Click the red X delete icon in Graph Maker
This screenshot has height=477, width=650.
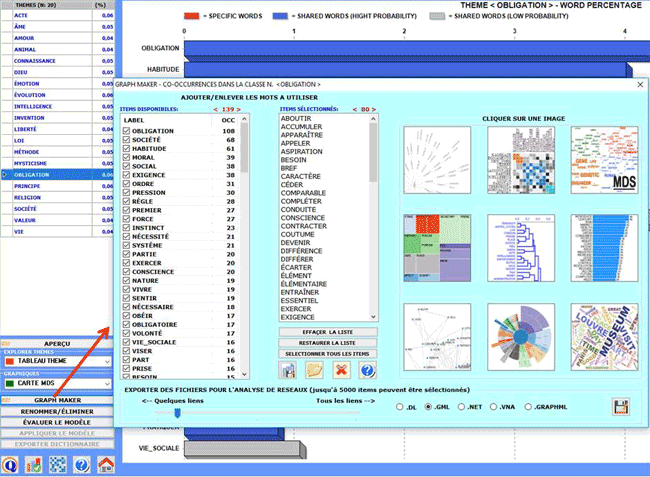pos(341,370)
